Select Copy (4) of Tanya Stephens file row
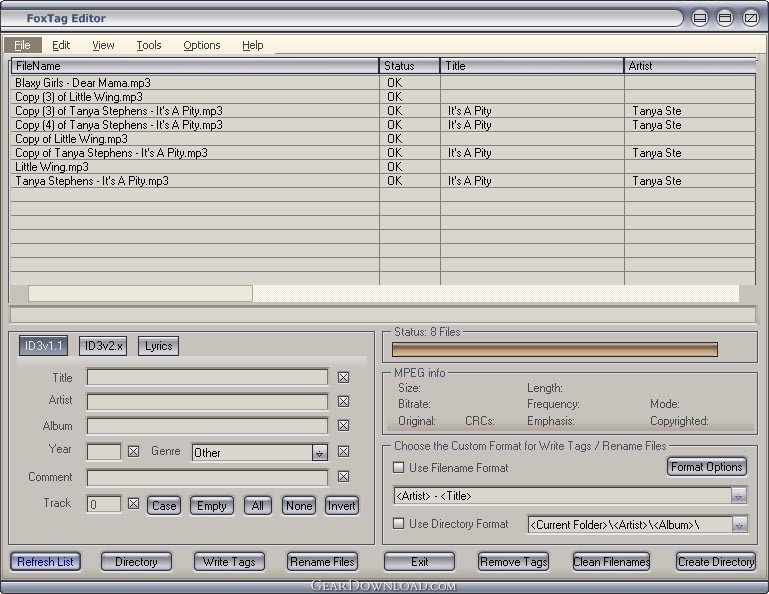Image resolution: width=769 pixels, height=594 pixels. tap(383, 125)
